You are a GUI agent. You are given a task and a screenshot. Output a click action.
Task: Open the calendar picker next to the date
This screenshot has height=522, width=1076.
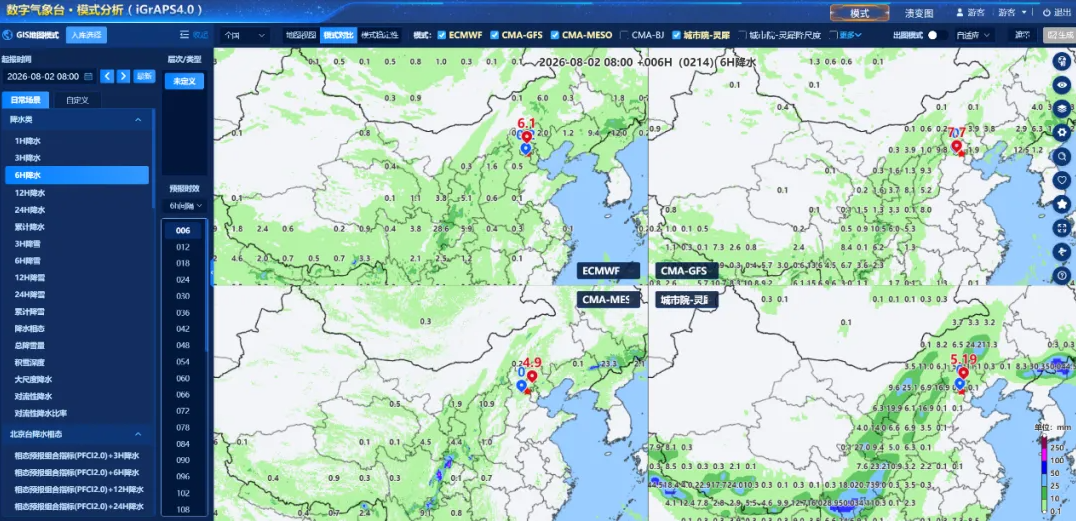pyautogui.click(x=89, y=76)
